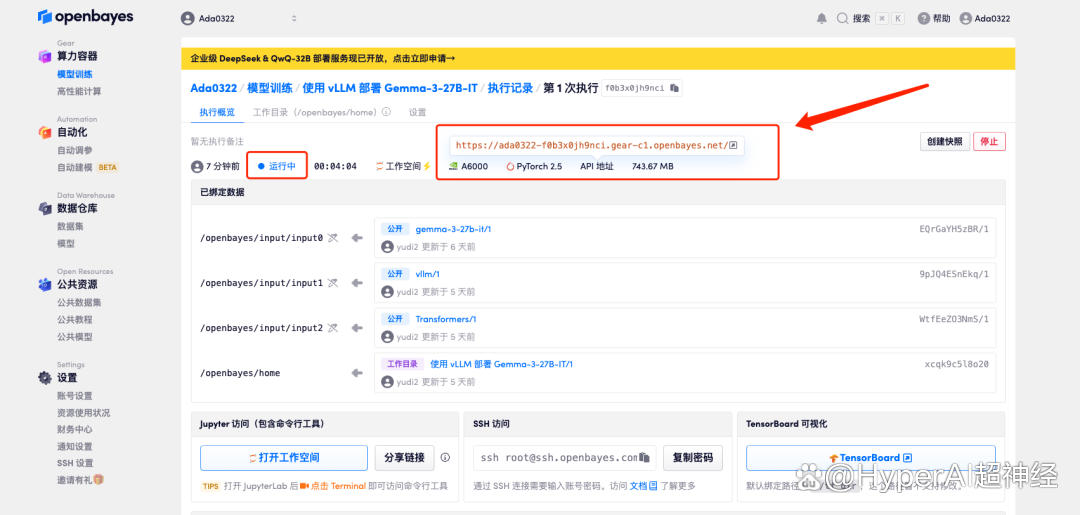Click the 算力容器 cube icon

coord(45,56)
